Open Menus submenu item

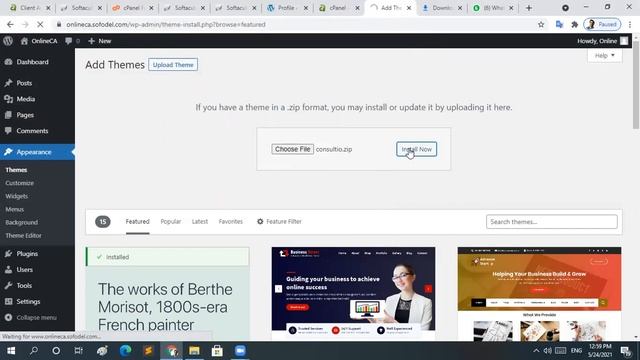click(x=15, y=209)
